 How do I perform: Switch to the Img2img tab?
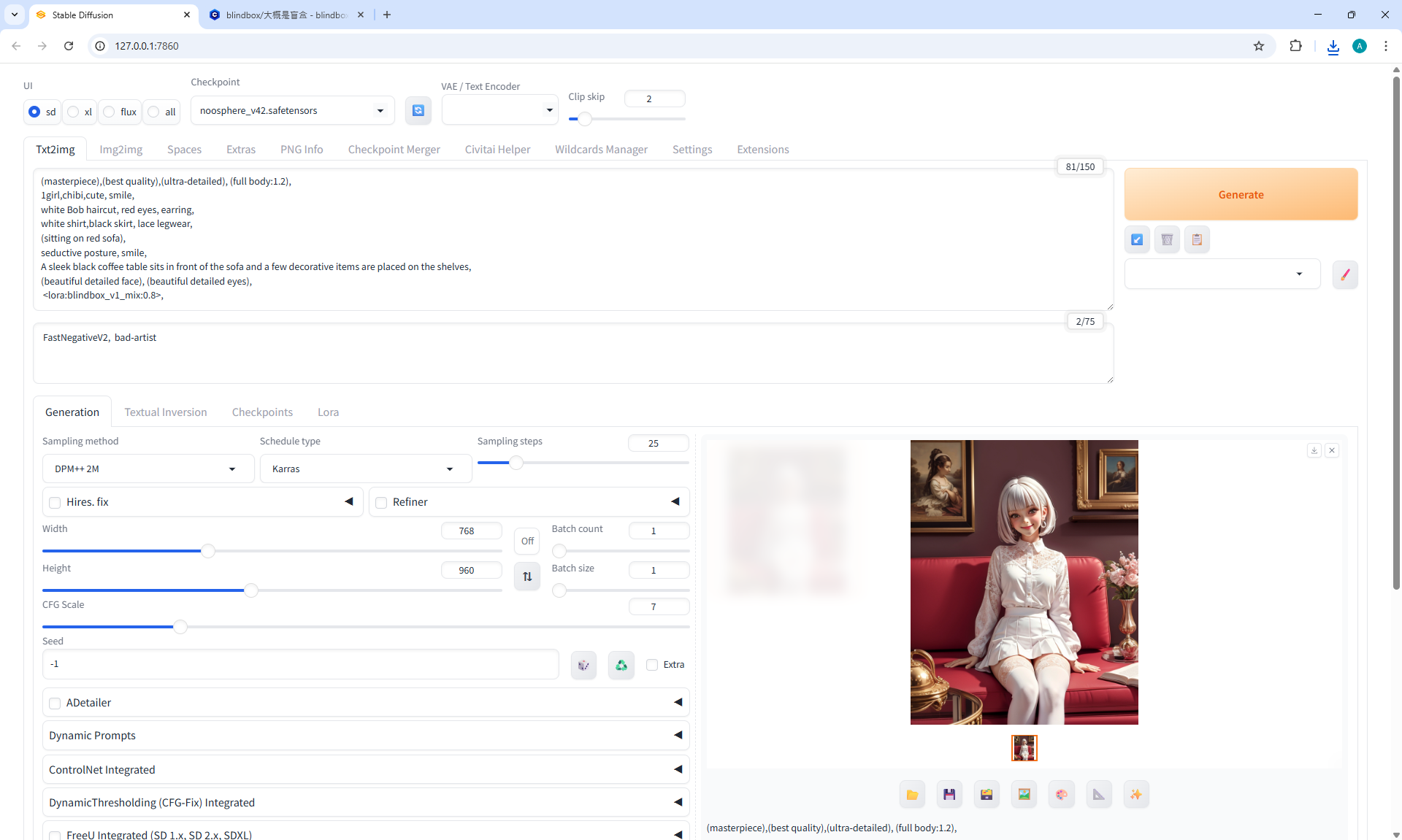(x=120, y=150)
